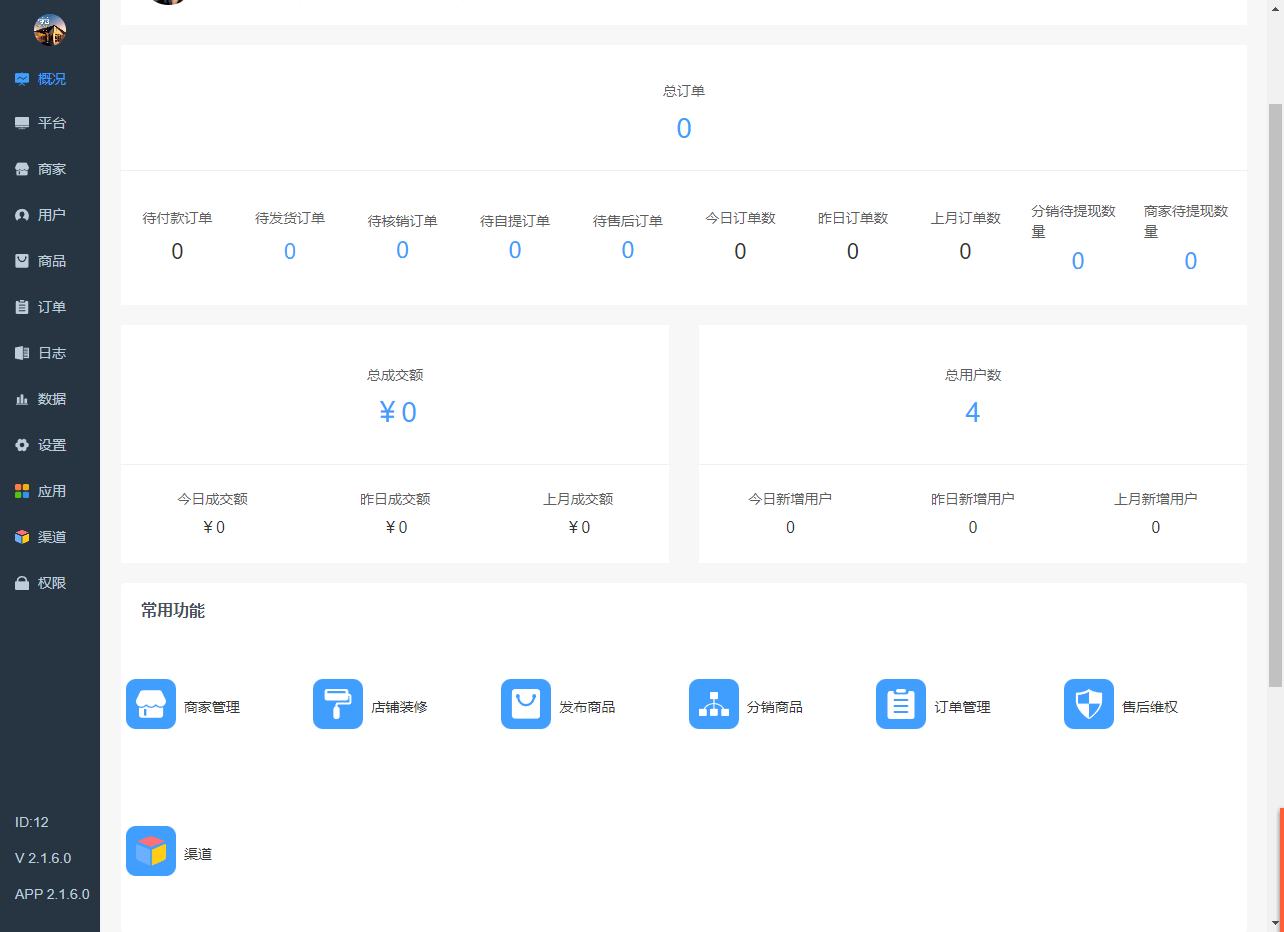The image size is (1284, 932).
Task: Open the 发布商品 shopping bag icon
Action: 526,704
